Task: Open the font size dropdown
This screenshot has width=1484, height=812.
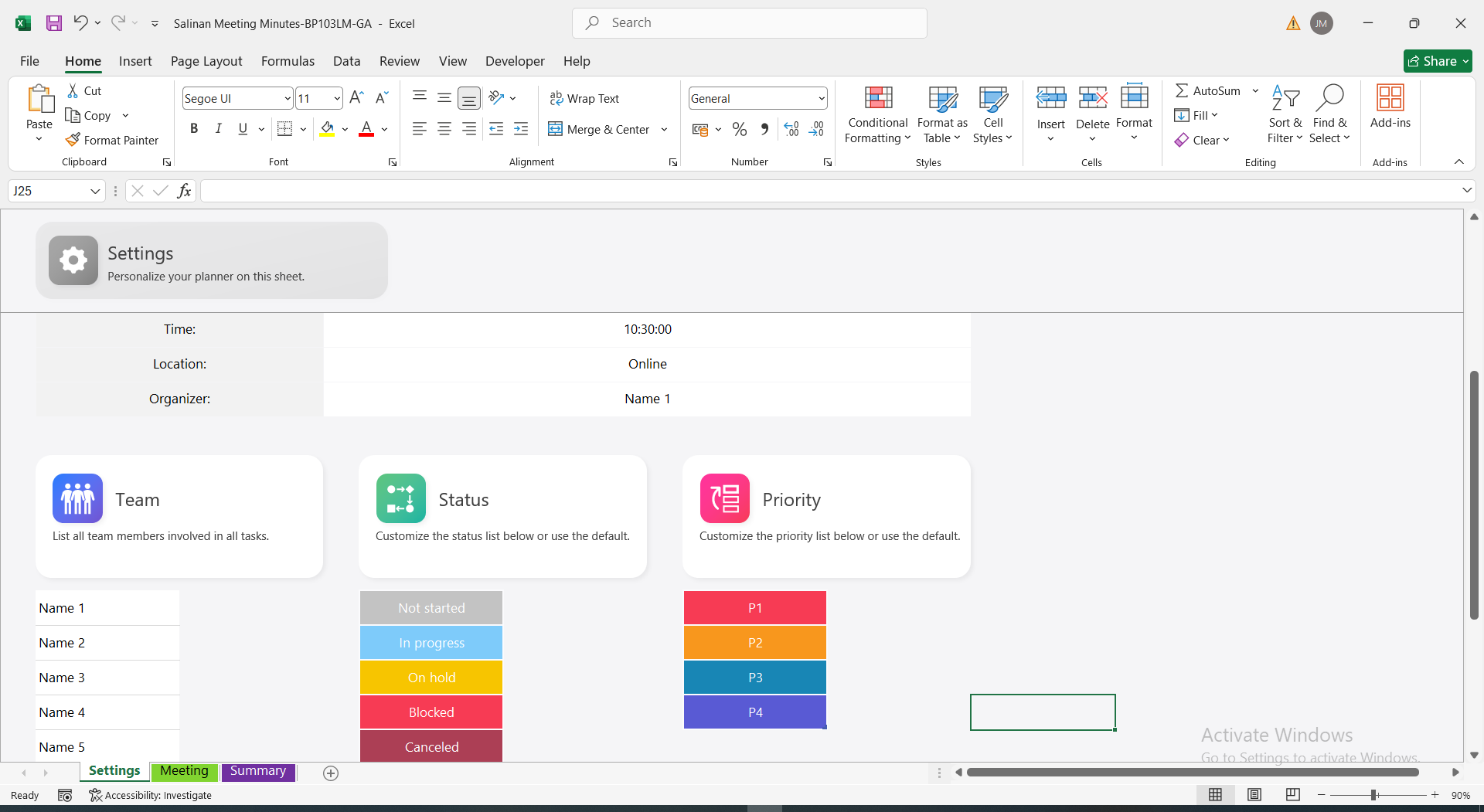Action: 337,99
